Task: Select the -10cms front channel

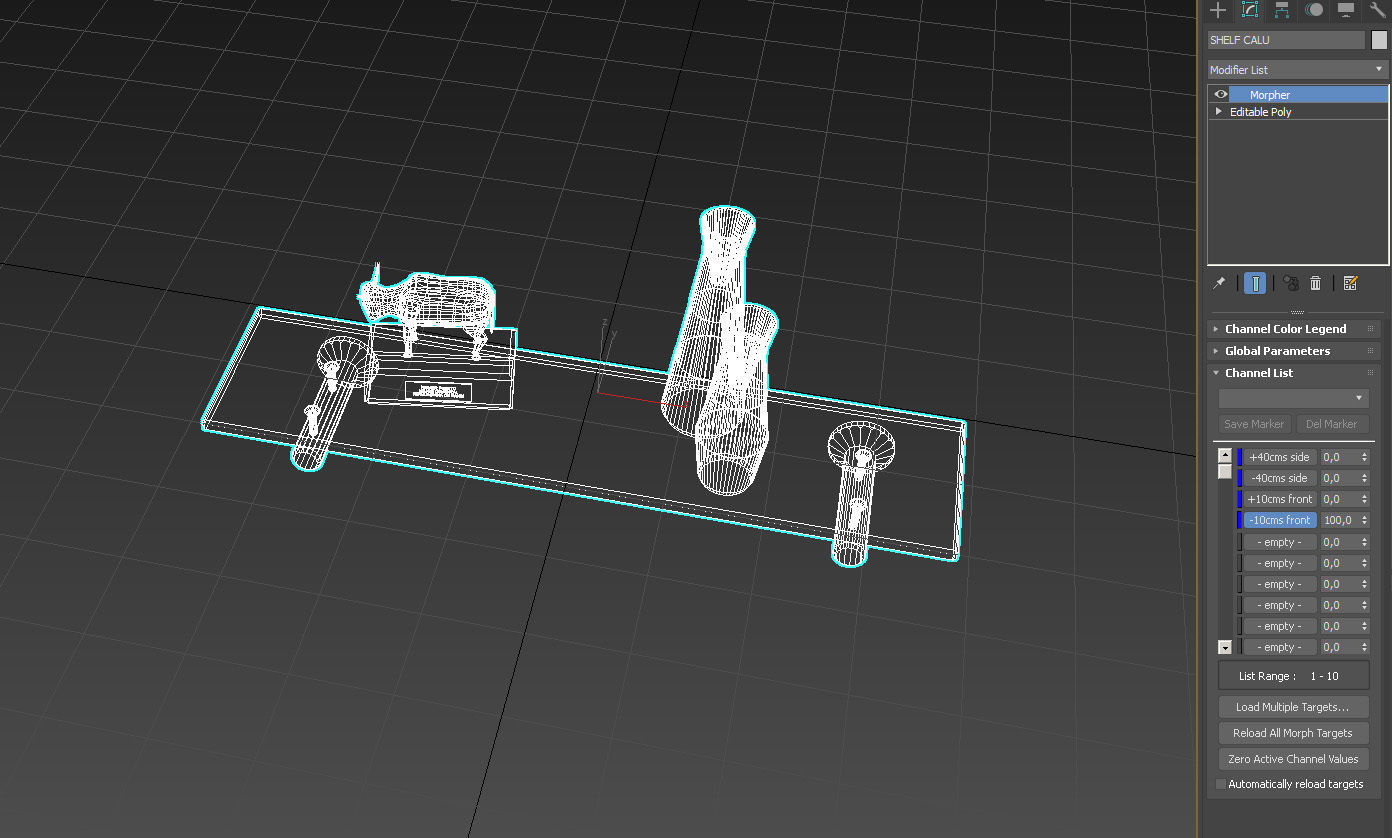Action: pyautogui.click(x=1279, y=520)
